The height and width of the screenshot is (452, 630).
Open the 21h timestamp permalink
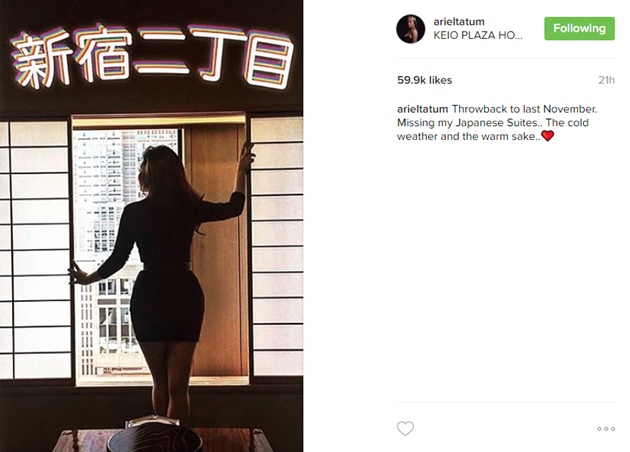pyautogui.click(x=606, y=80)
